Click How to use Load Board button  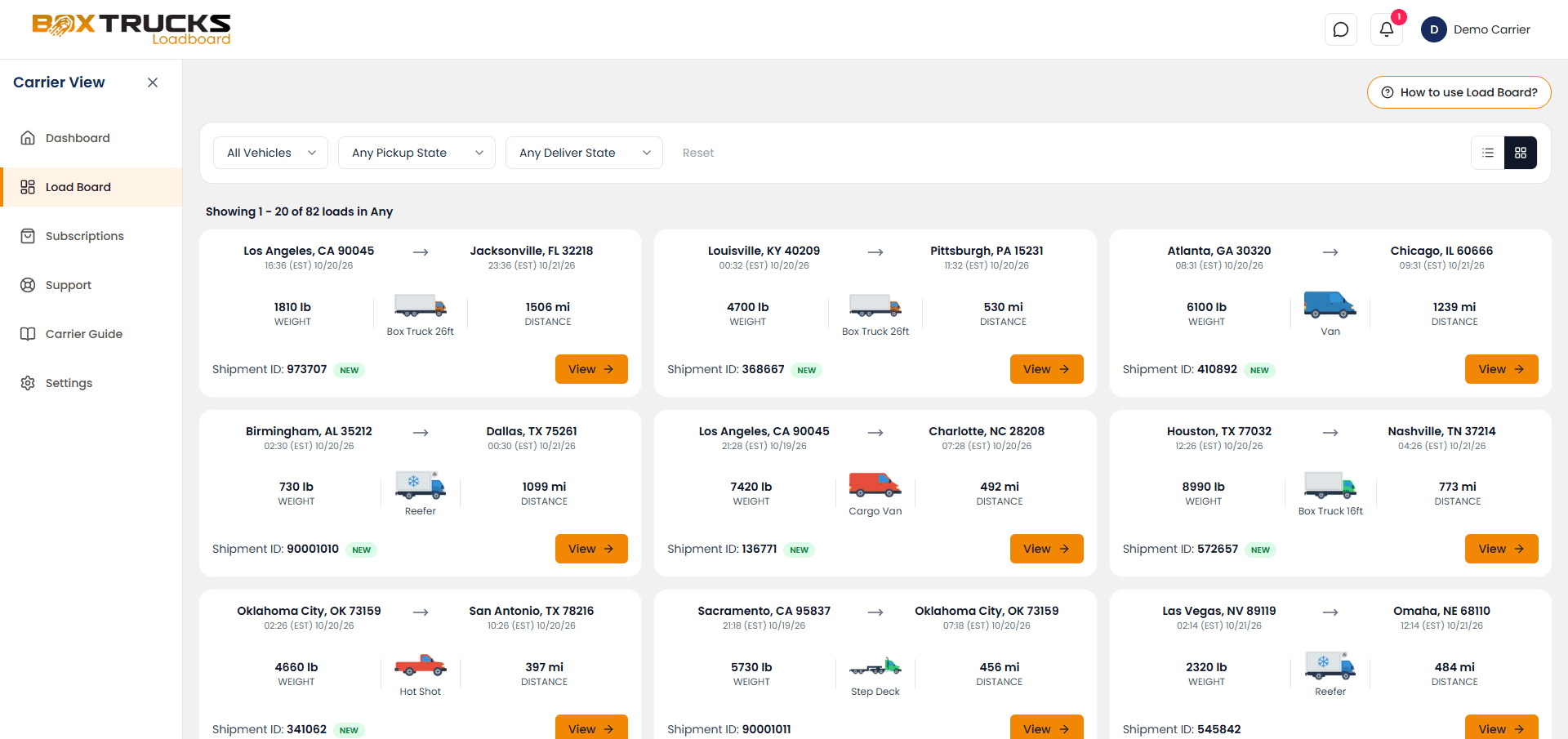[x=1459, y=92]
